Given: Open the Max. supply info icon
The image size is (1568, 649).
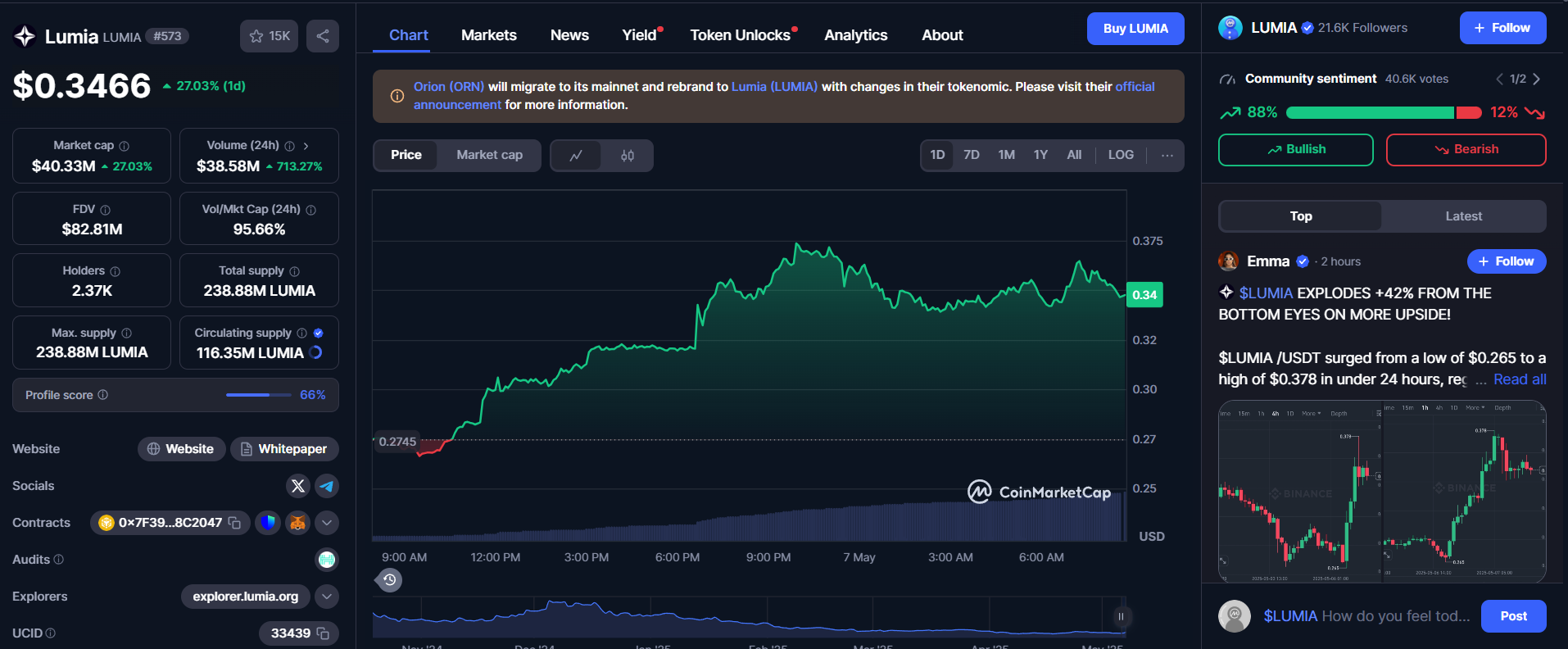Looking at the screenshot, I should 126,333.
